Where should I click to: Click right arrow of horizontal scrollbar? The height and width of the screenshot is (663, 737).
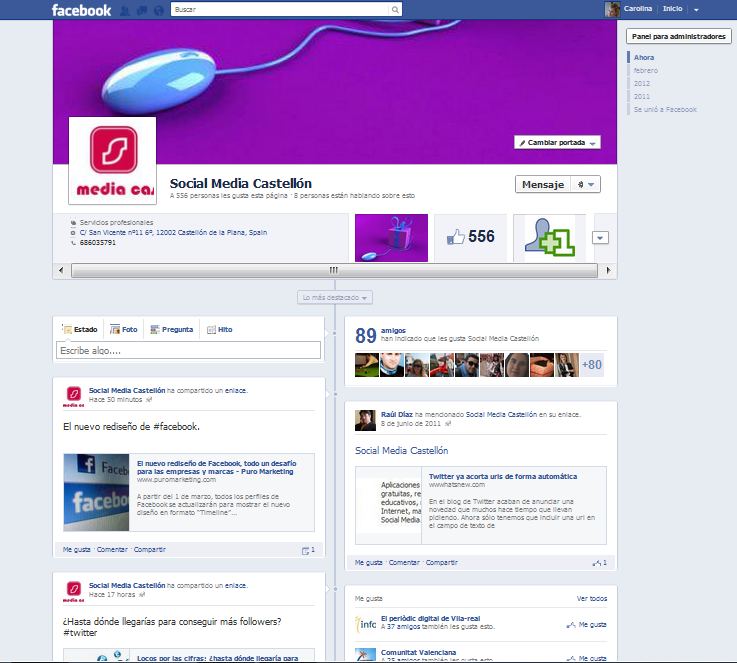point(608,270)
